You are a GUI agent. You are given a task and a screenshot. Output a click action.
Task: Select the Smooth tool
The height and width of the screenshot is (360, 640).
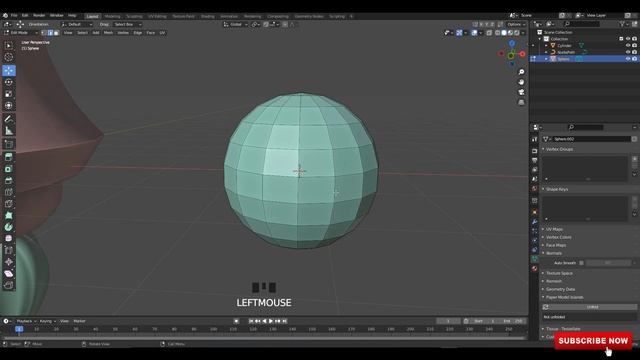tap(9, 238)
